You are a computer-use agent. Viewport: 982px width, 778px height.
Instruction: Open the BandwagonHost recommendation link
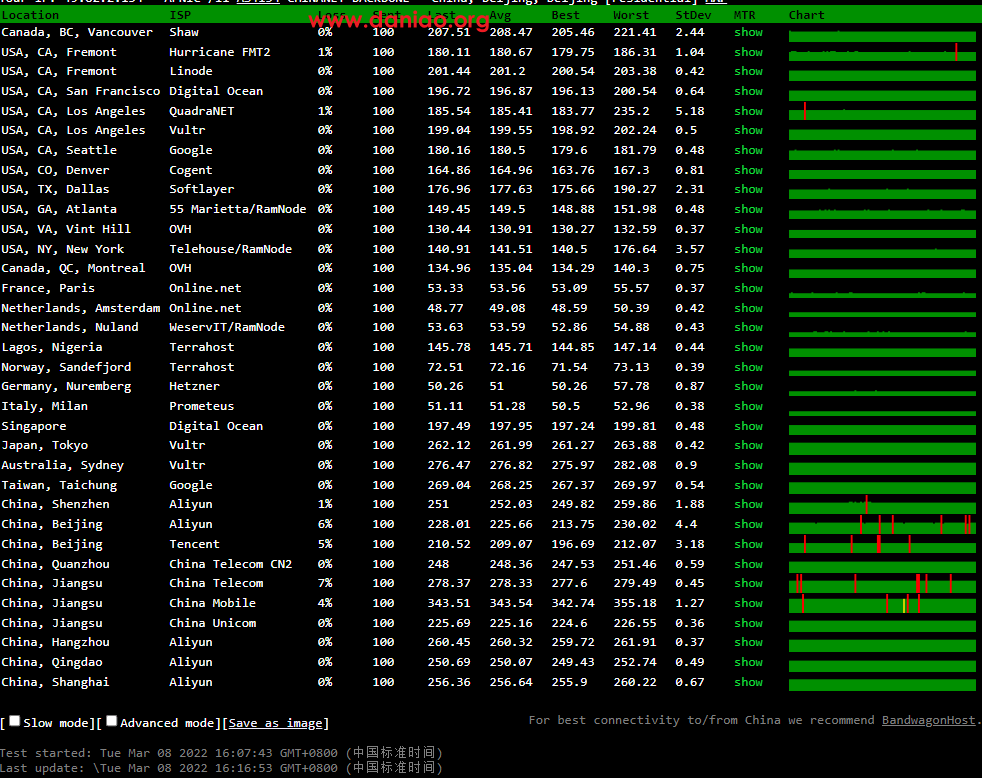928,720
